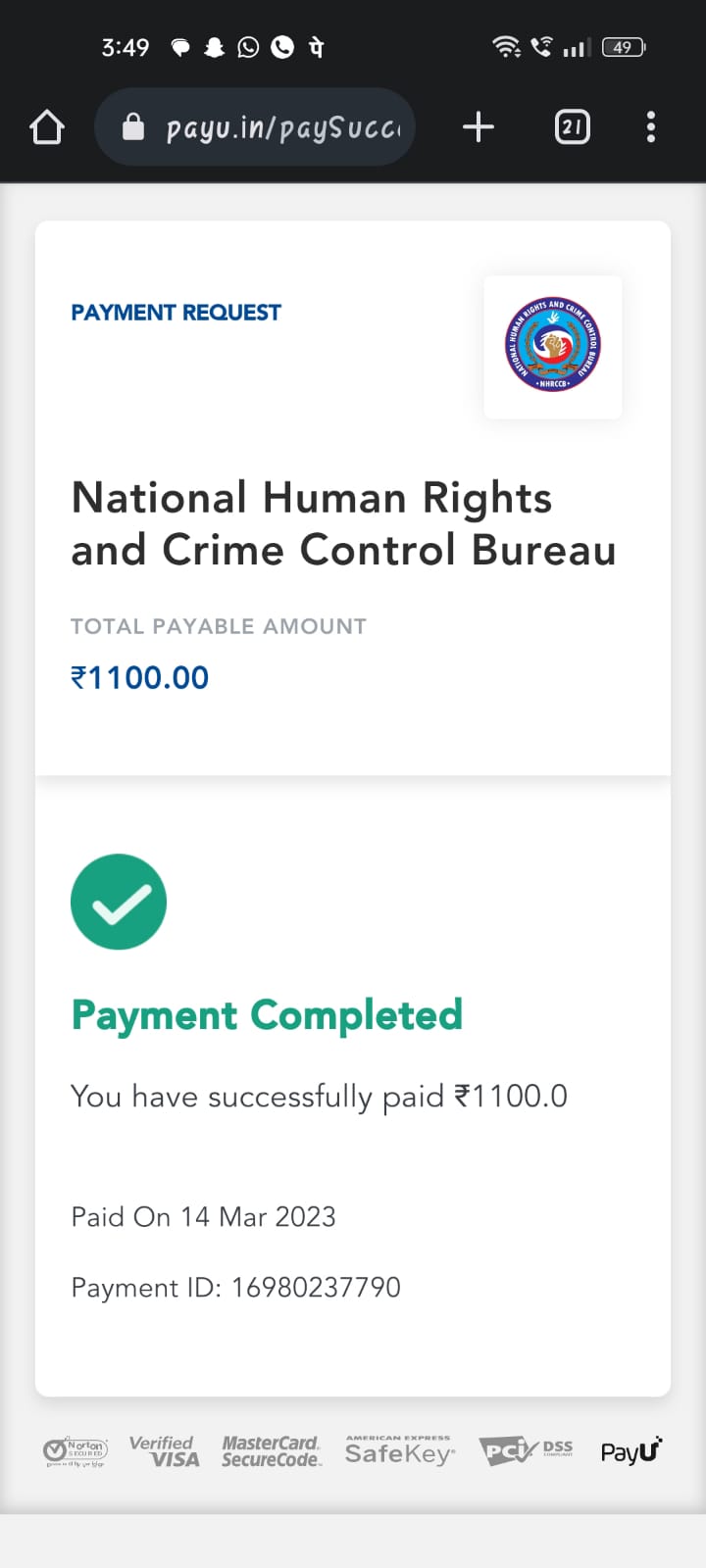Open the browser three-dot overflow menu
The width and height of the screenshot is (706, 1568).
click(x=651, y=127)
